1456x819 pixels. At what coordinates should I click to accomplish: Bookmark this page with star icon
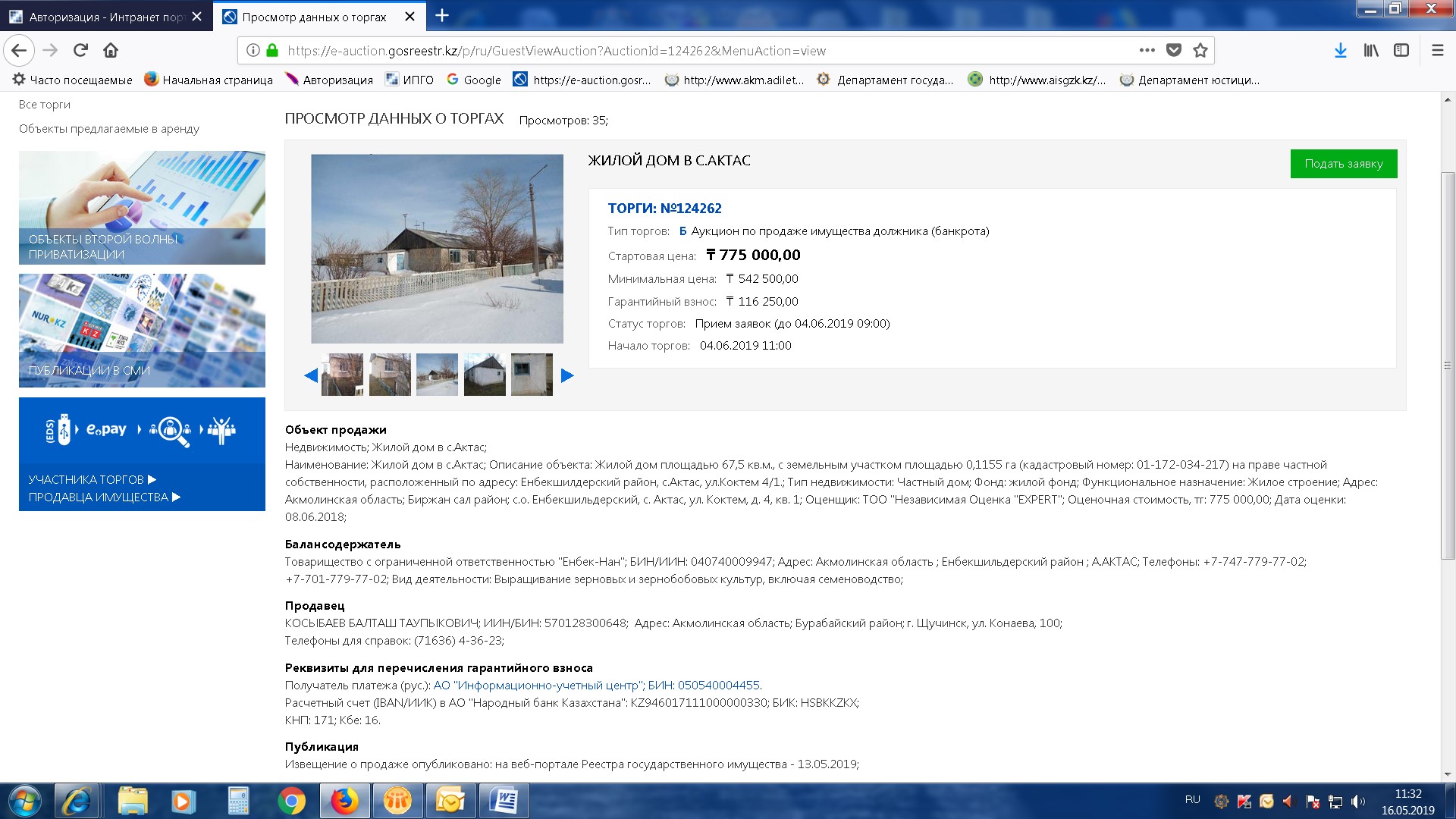click(1200, 51)
